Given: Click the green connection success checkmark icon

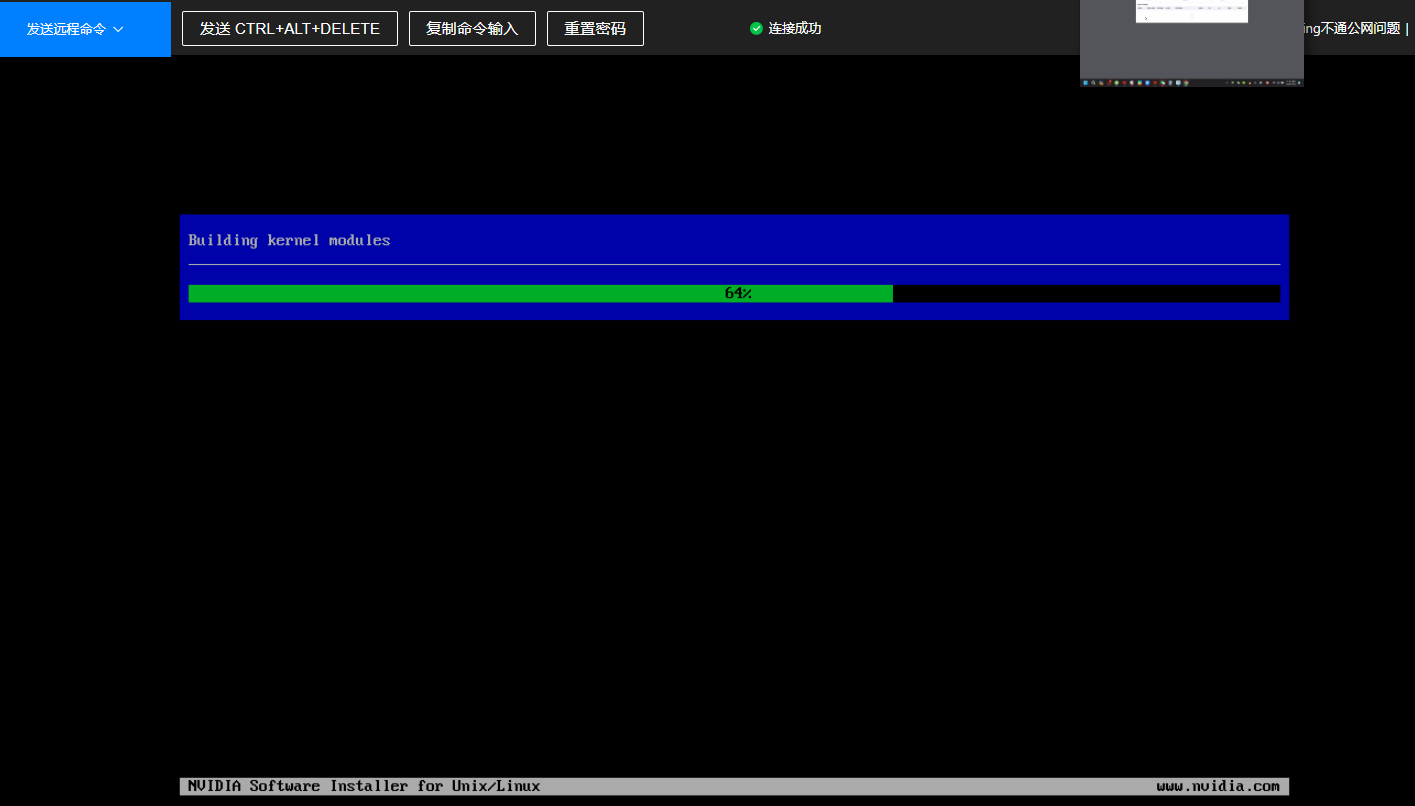Looking at the screenshot, I should (x=756, y=29).
